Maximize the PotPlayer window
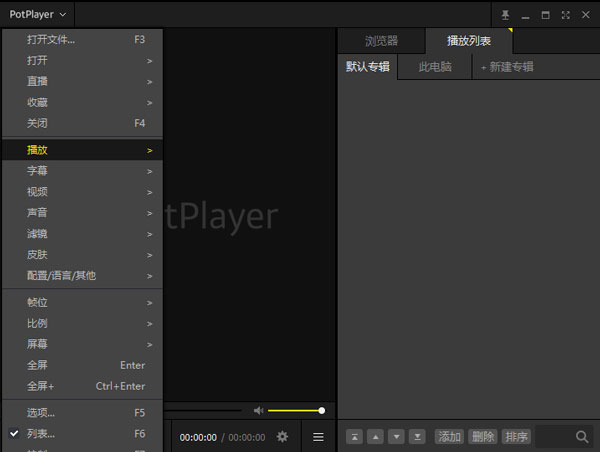 (x=545, y=15)
